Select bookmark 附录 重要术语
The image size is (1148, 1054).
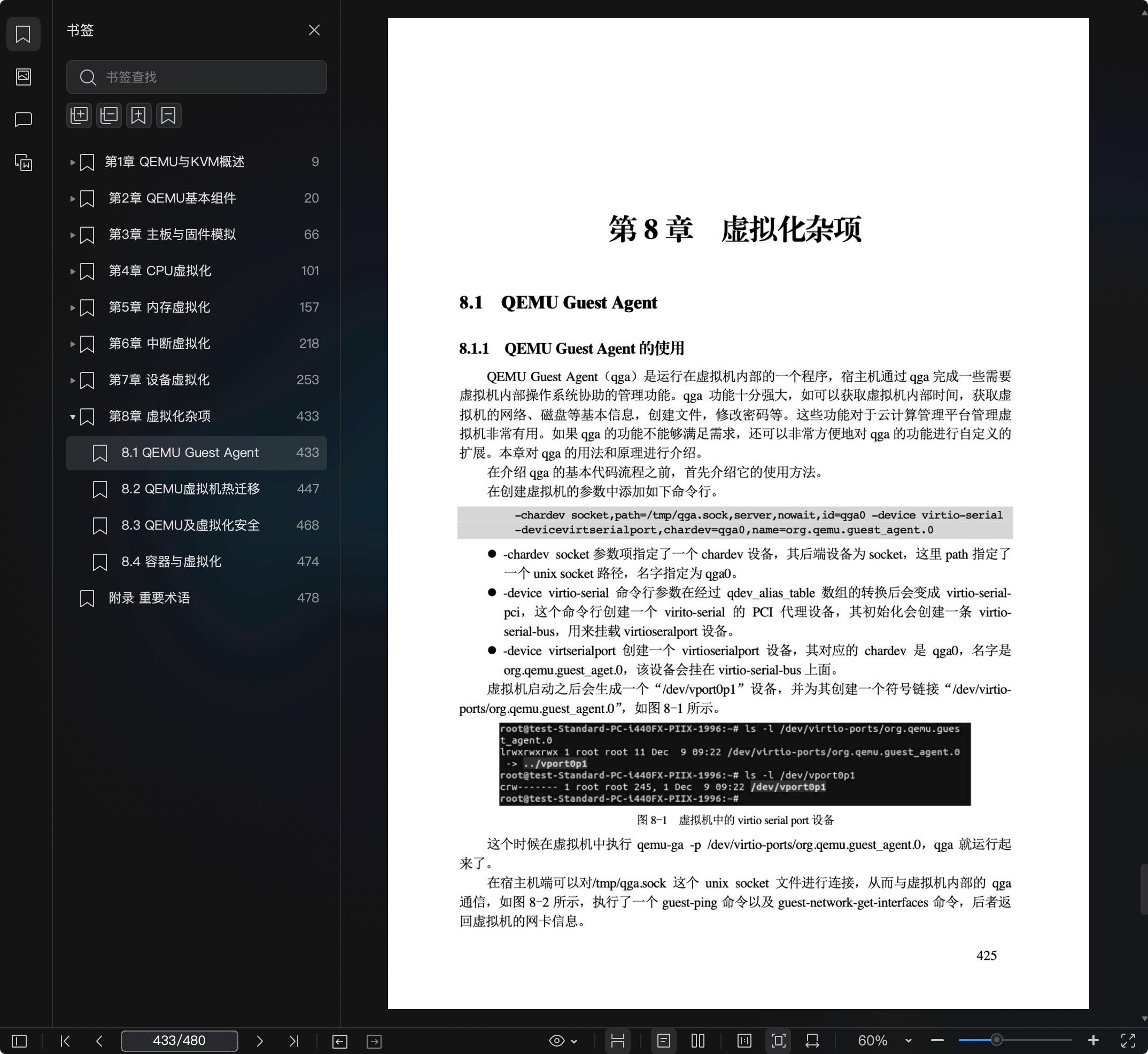(196, 598)
